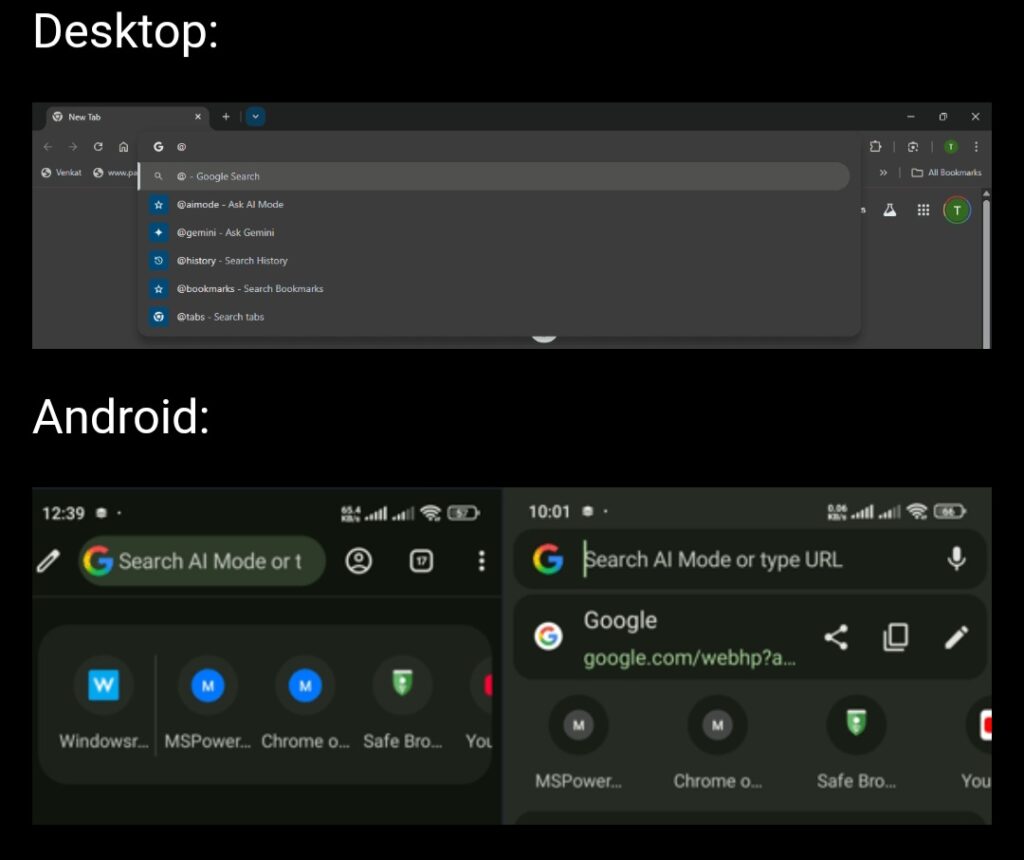Tap the pencil customize icon on Android
The width and height of the screenshot is (1024, 860).
click(48, 561)
